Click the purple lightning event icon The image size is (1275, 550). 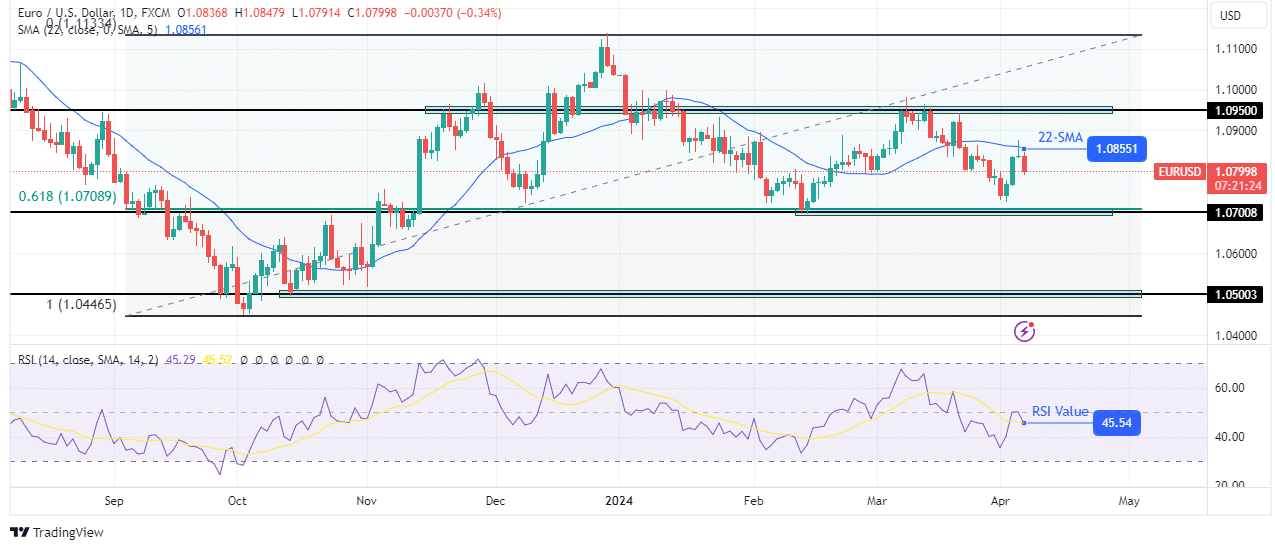(1024, 330)
